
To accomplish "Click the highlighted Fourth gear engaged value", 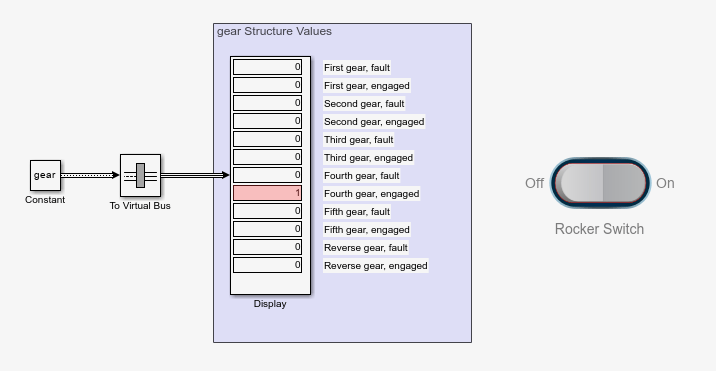I will [268, 193].
